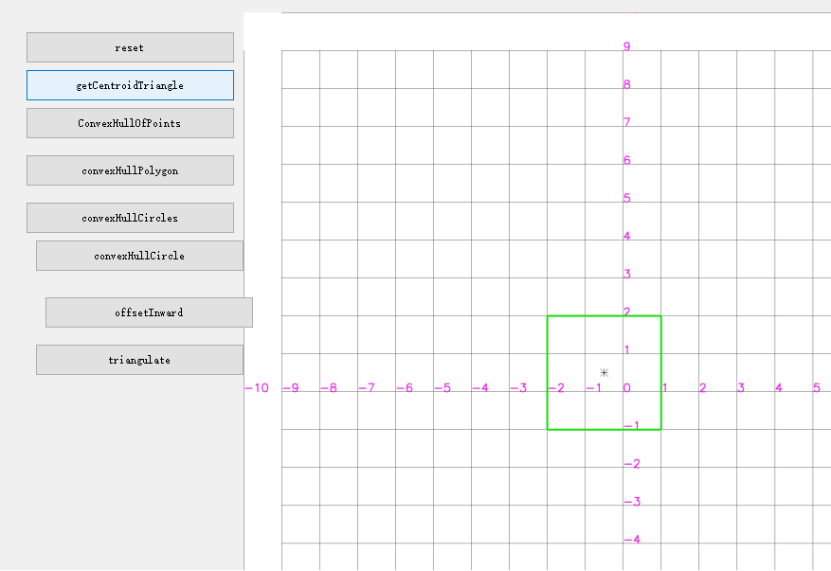Screen dimensions: 831x571
Task: Click the y-axis label 4
Action: [x=627, y=236]
